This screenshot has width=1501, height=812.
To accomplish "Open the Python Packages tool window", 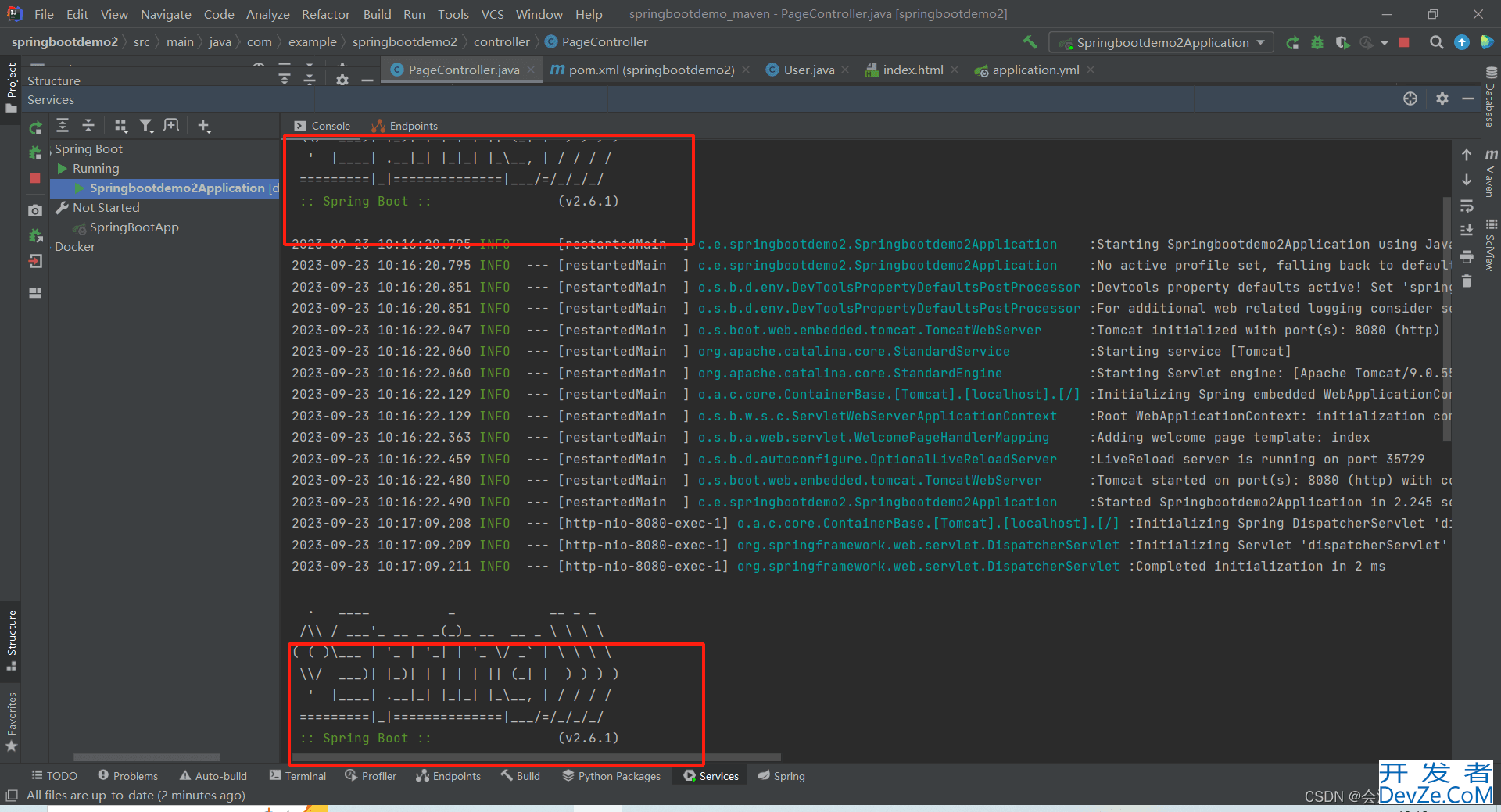I will [611, 776].
